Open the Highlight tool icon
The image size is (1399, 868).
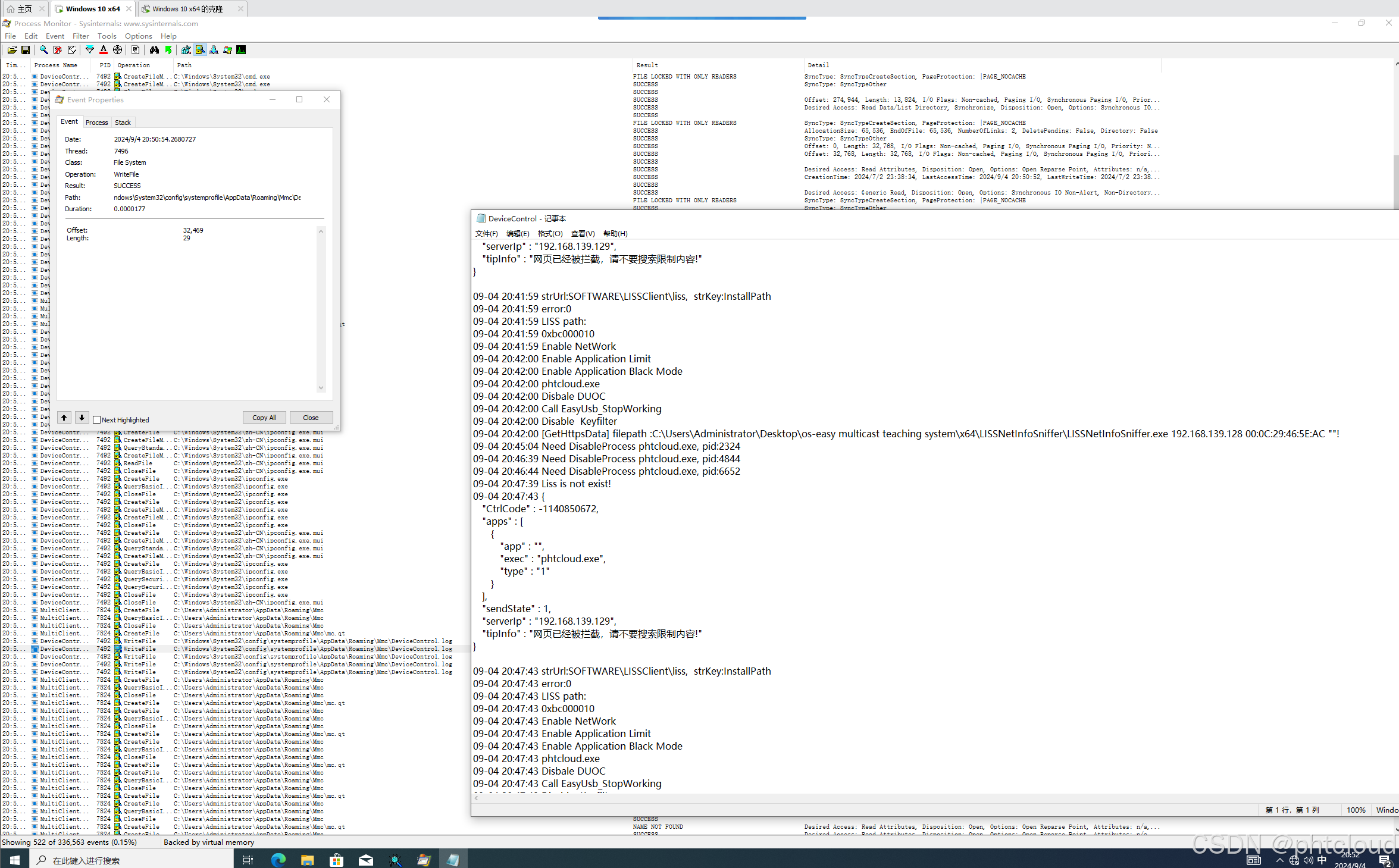pyautogui.click(x=104, y=50)
